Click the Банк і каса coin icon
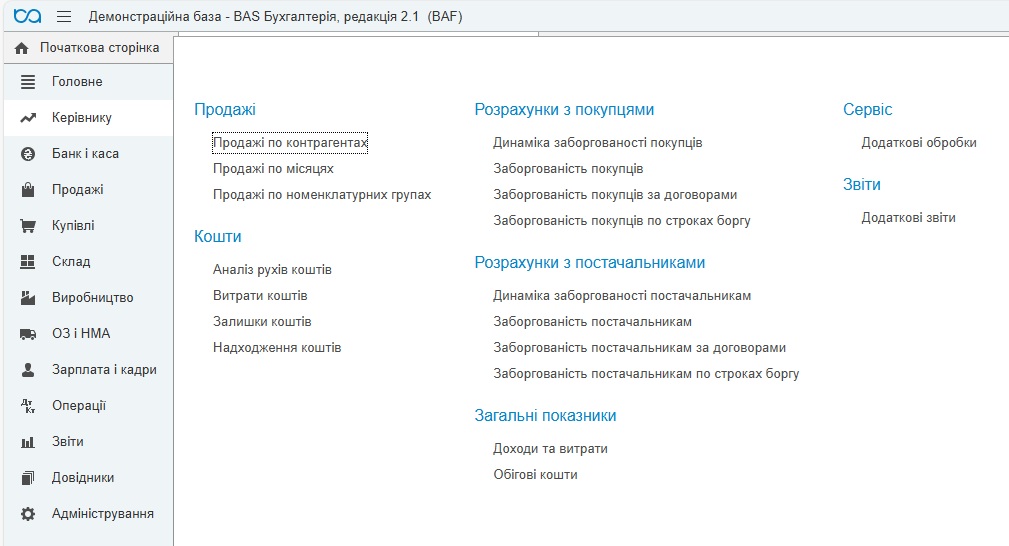The image size is (1009, 546). click(28, 154)
